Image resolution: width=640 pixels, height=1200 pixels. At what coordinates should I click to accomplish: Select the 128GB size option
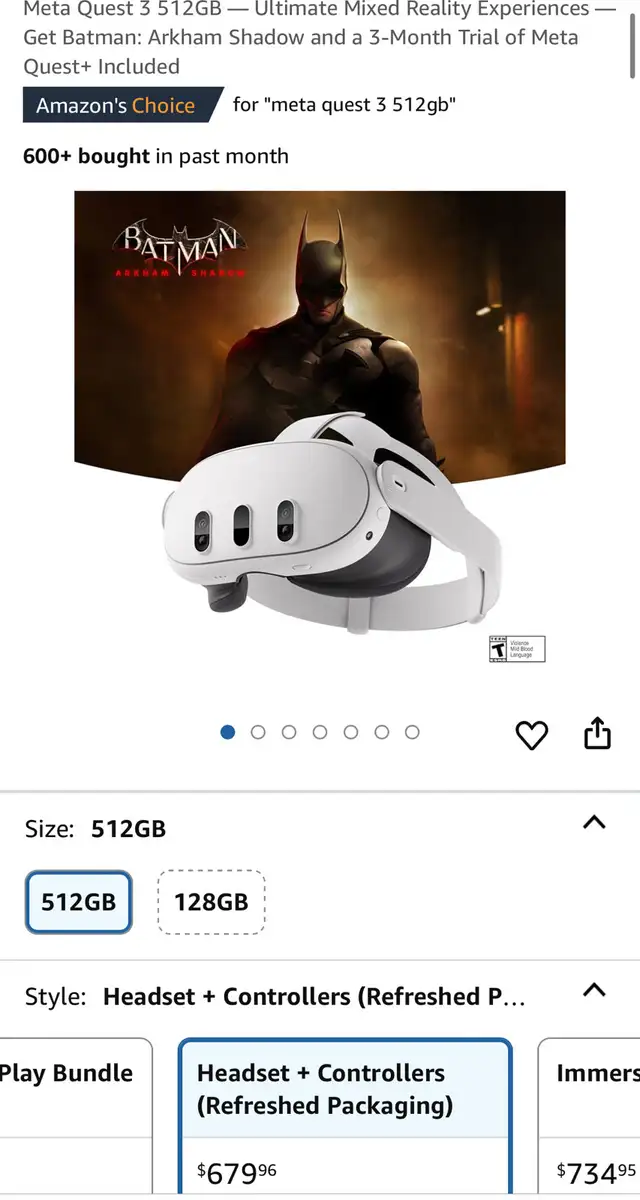[x=211, y=902]
